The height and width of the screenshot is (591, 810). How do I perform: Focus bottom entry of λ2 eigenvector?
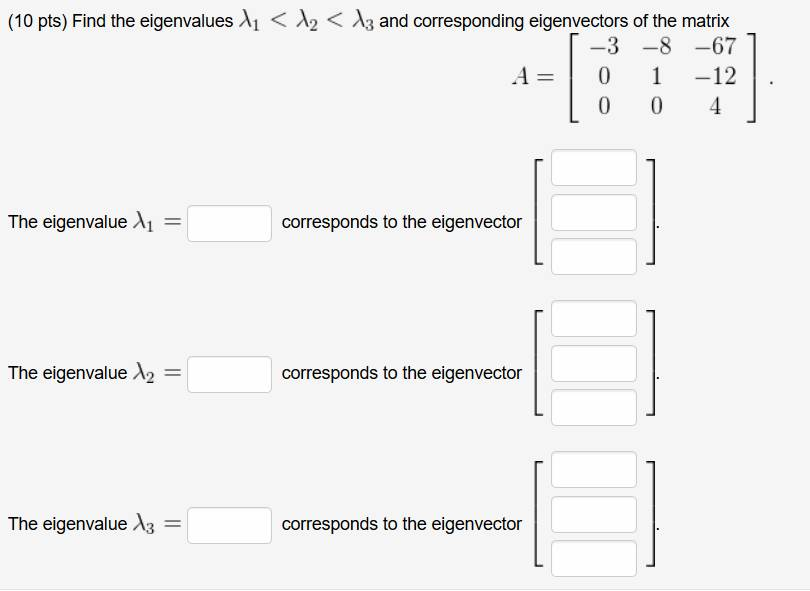click(x=594, y=408)
